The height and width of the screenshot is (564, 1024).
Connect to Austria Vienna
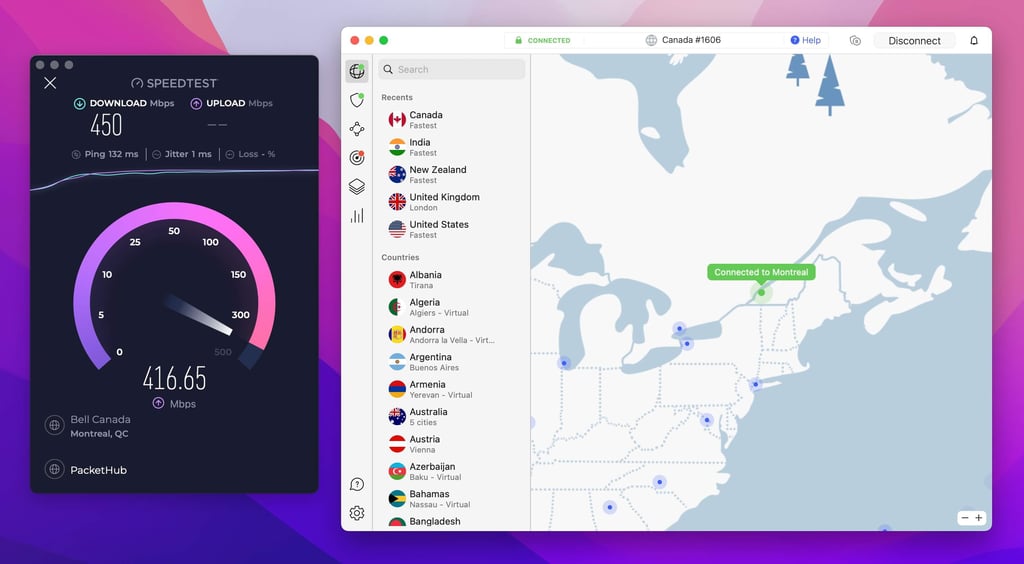452,444
